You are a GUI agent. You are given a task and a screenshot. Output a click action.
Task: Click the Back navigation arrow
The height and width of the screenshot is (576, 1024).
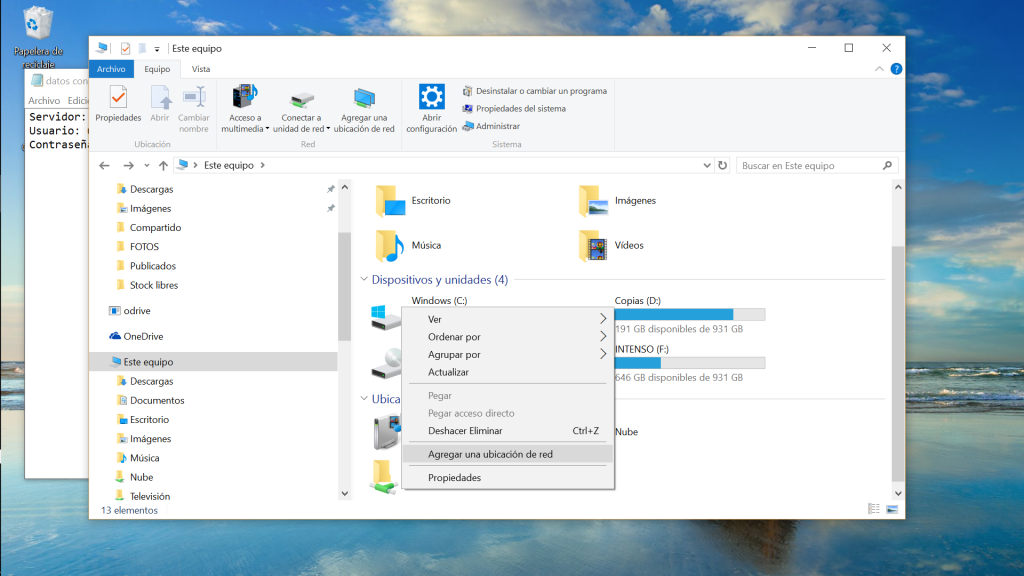105,165
